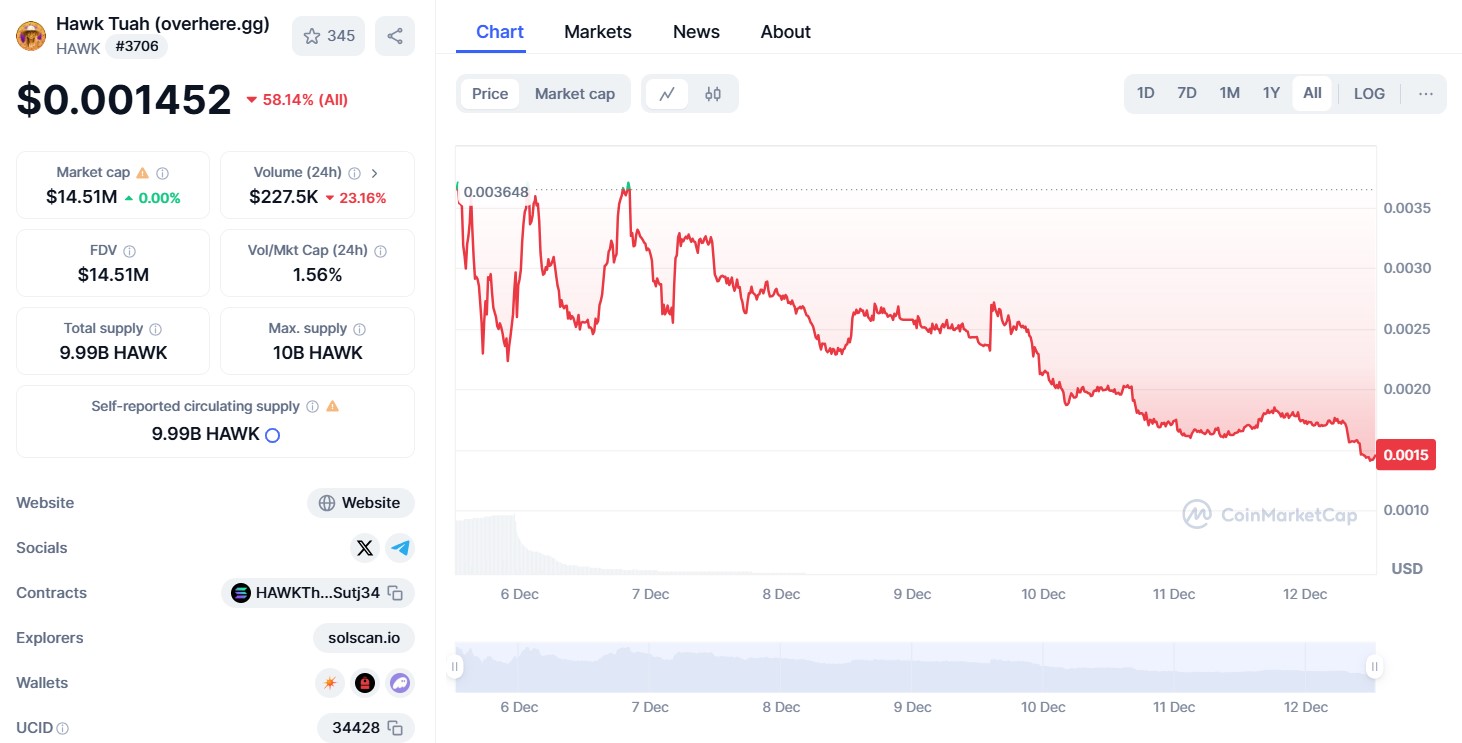This screenshot has width=1462, height=743.
Task: Set chart range to 1Y
Action: click(x=1271, y=93)
